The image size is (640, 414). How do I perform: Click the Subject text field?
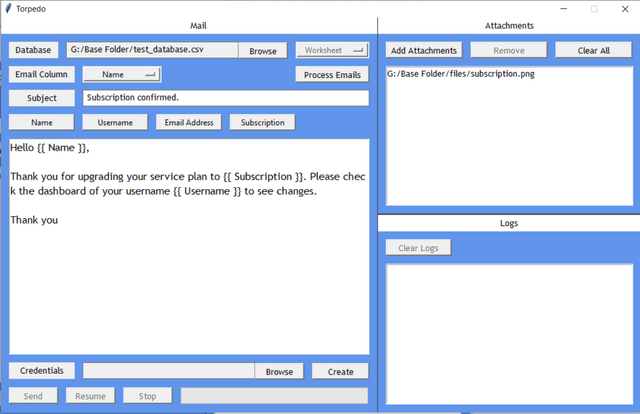point(226,98)
